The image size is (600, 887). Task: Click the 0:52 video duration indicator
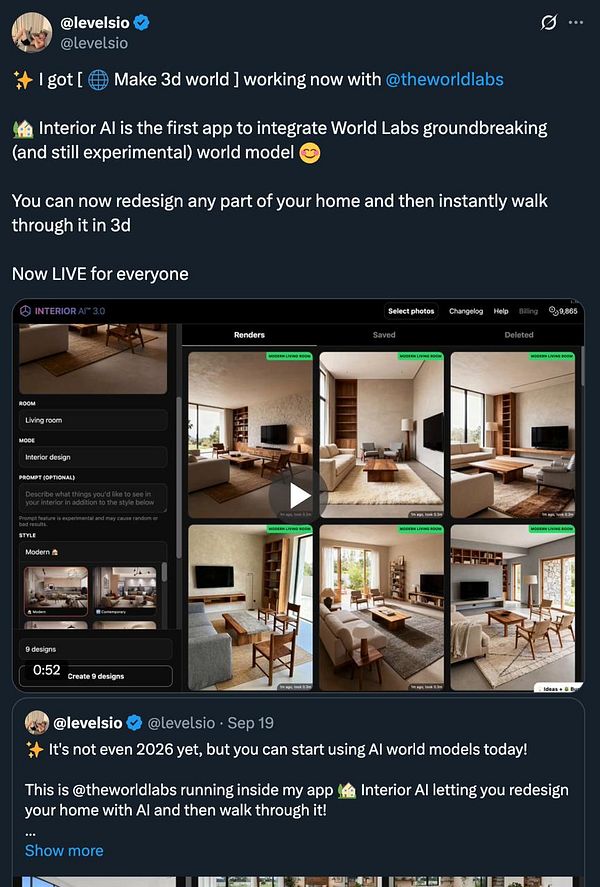click(x=45, y=670)
